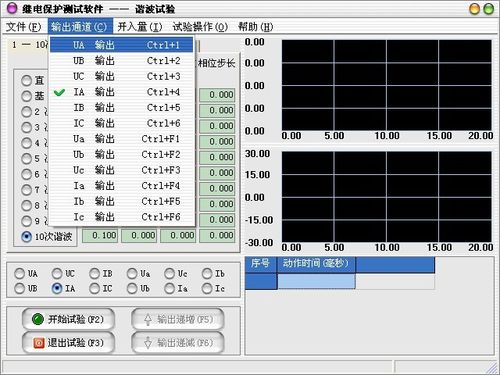Exit the test with 退出试验(F3)
500x375 pixels.
click(x=68, y=343)
